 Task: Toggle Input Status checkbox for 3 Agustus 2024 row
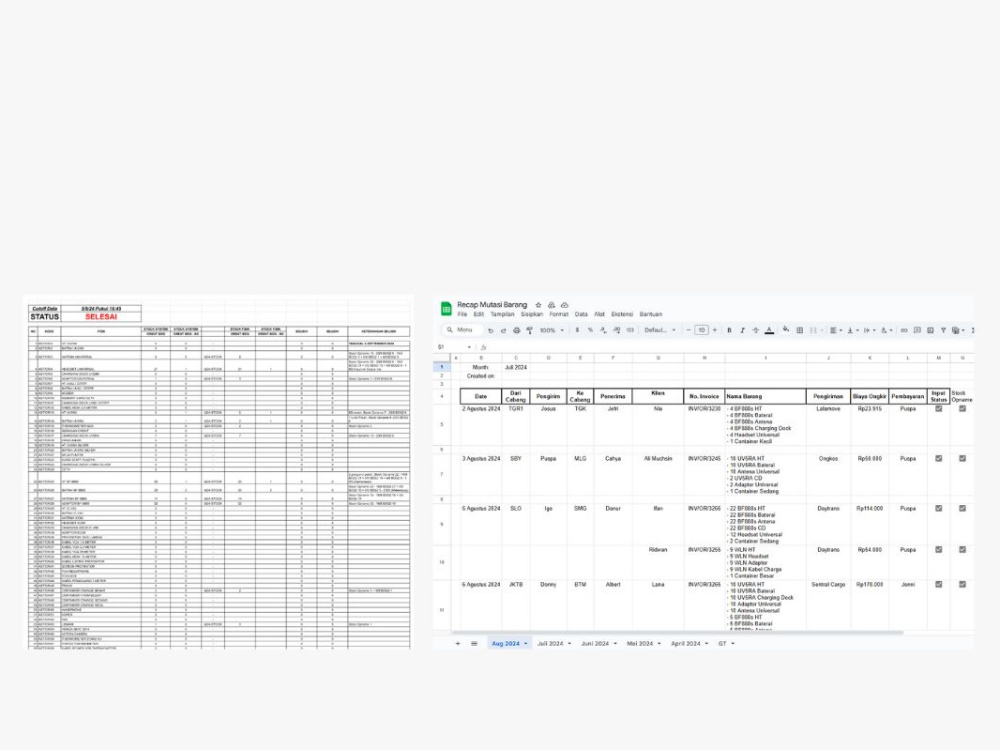click(x=938, y=459)
